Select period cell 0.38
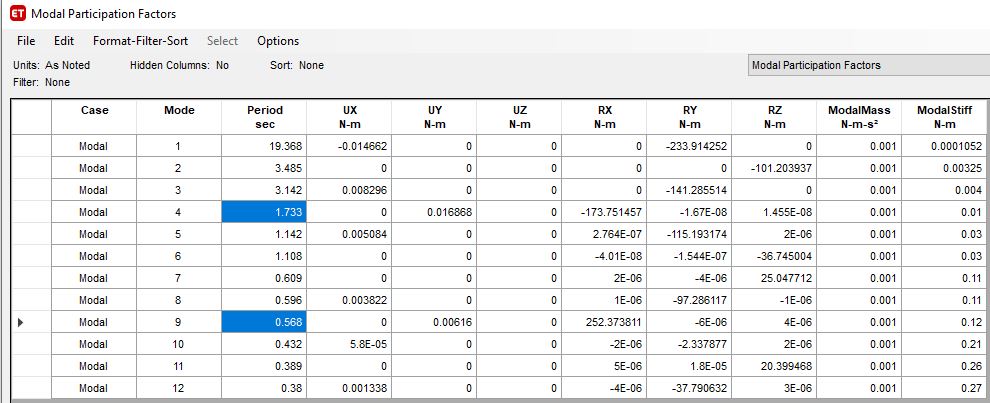Image resolution: width=990 pixels, height=403 pixels. click(264, 388)
